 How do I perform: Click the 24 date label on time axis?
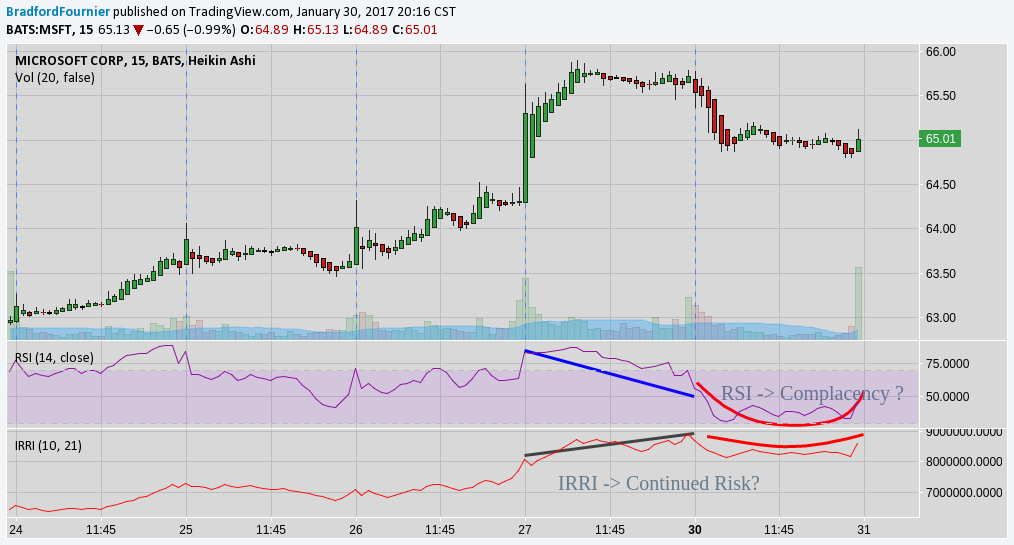[16, 530]
